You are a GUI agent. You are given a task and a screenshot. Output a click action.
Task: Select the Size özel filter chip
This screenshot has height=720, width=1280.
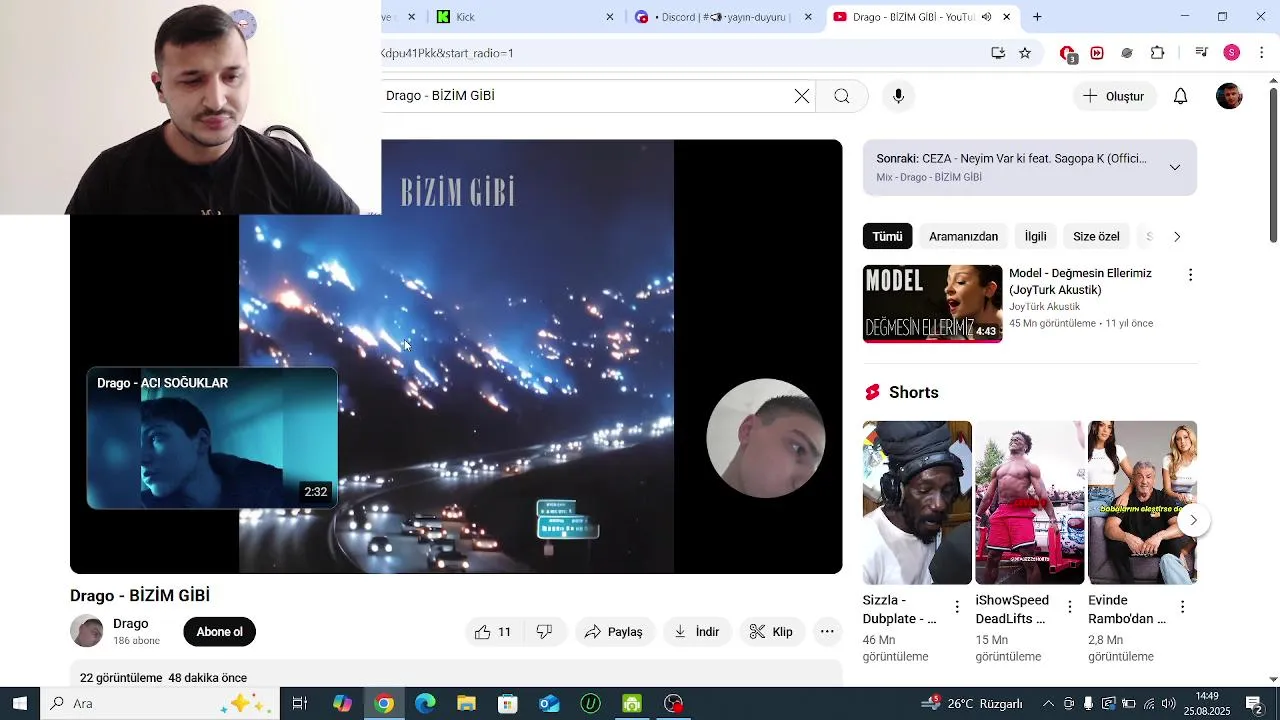tap(1096, 237)
